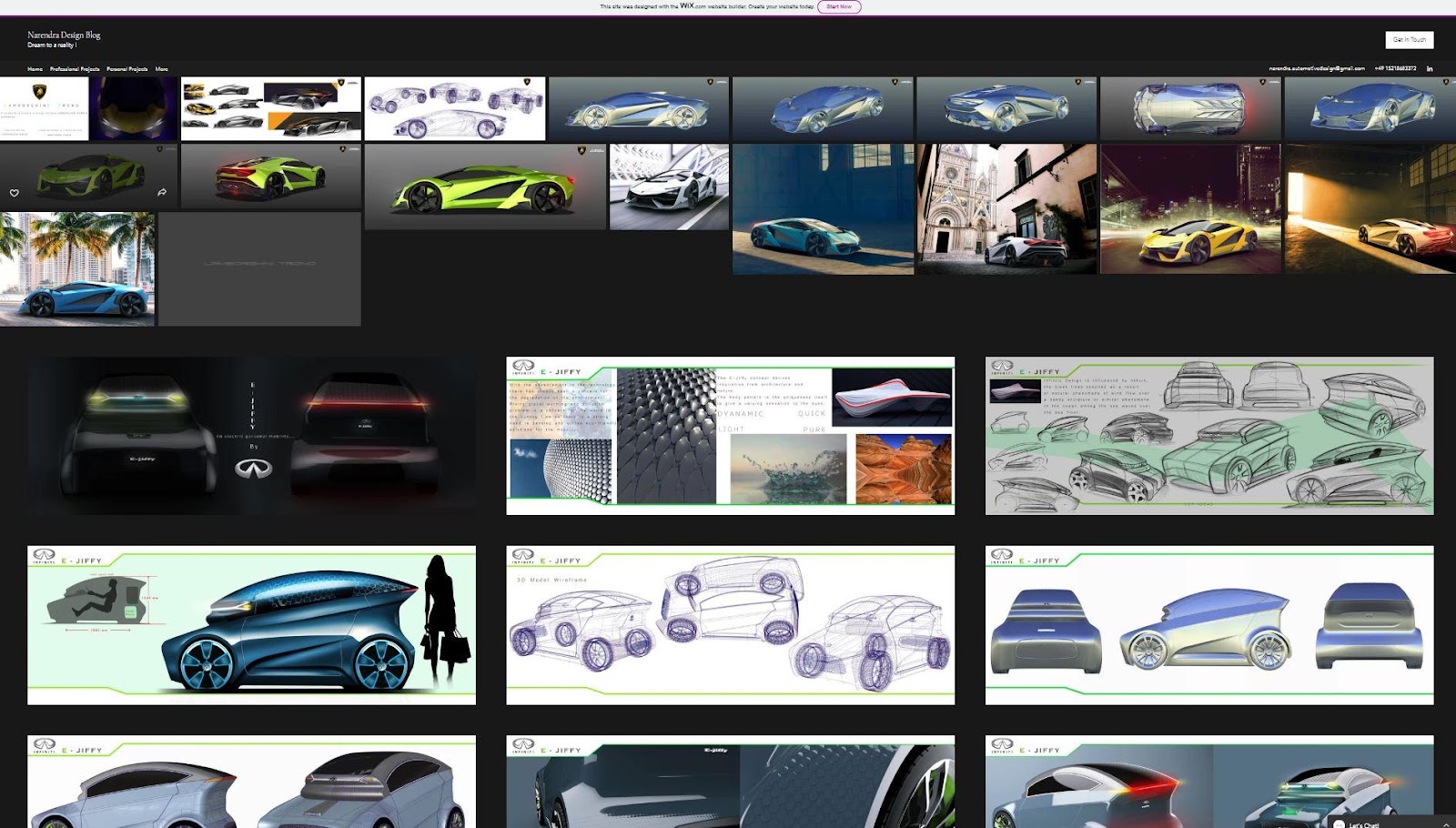Open the white Lamborghini by the cathedral image
This screenshot has width=1456, height=828.
click(1006, 208)
